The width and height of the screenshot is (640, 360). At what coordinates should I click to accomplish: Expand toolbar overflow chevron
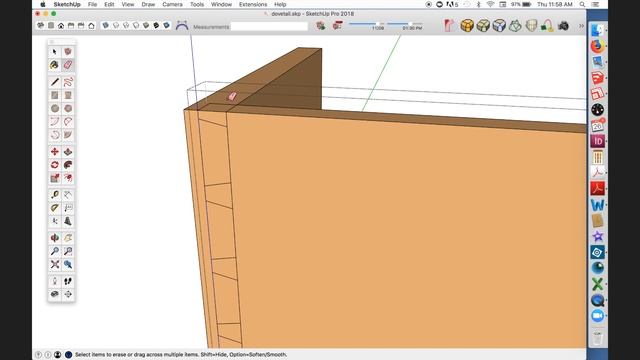(x=581, y=26)
